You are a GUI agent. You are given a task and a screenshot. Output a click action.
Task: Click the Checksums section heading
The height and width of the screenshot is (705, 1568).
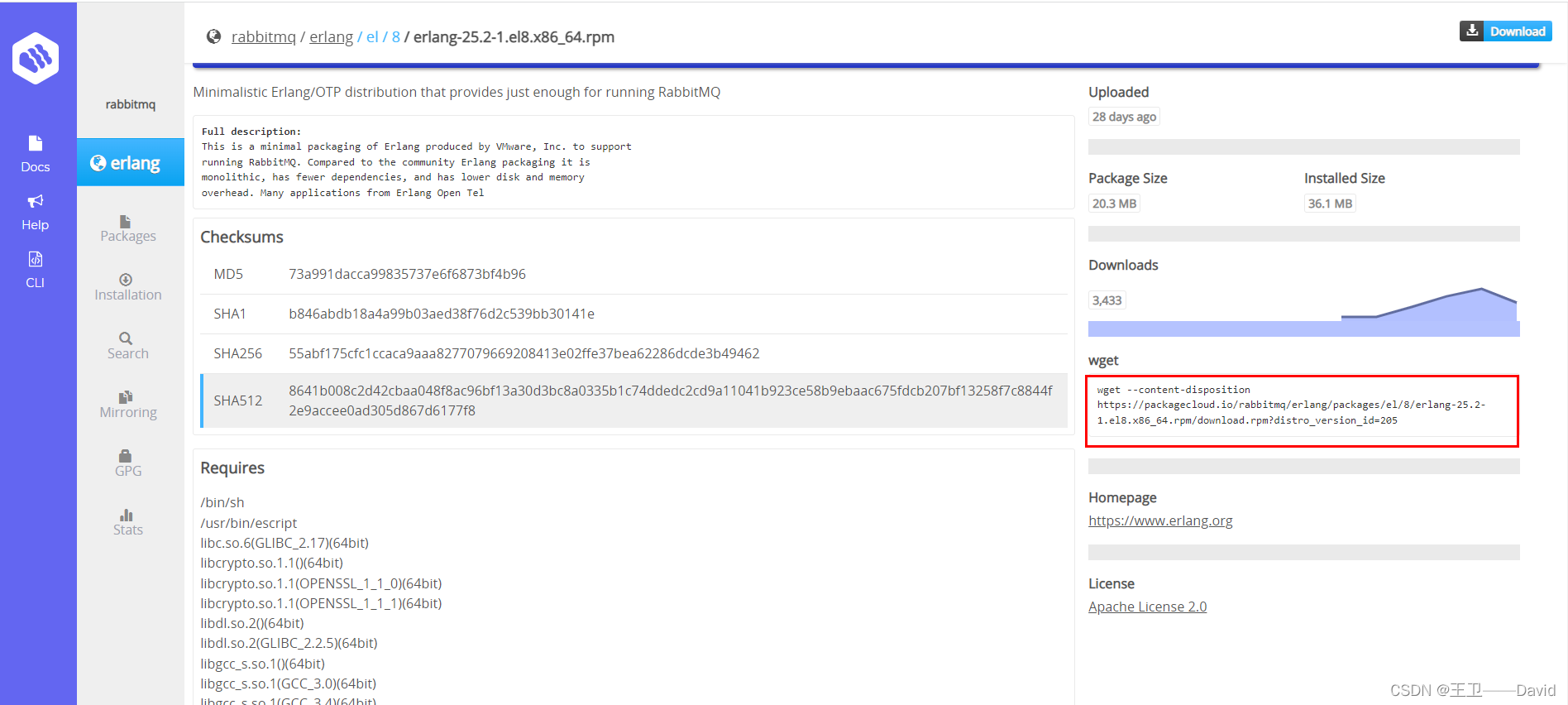pos(241,237)
